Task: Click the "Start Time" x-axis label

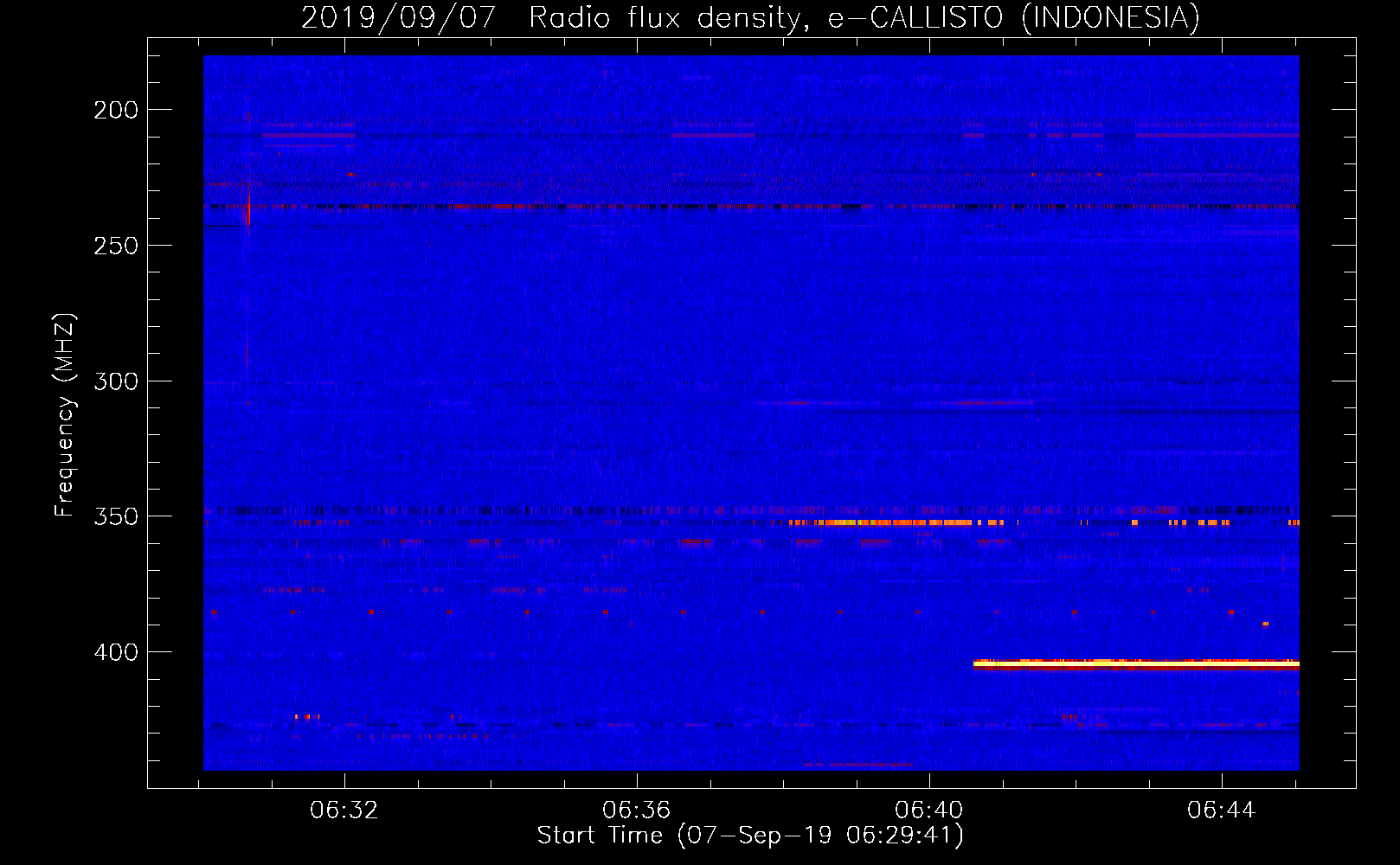Action: coord(749,836)
